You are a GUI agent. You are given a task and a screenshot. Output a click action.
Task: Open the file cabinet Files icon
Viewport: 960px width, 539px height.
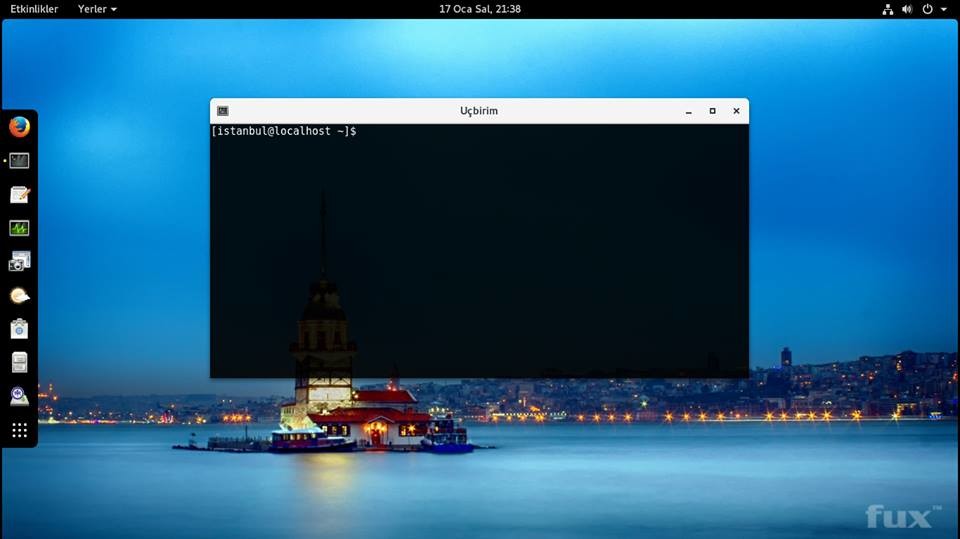tap(19, 362)
